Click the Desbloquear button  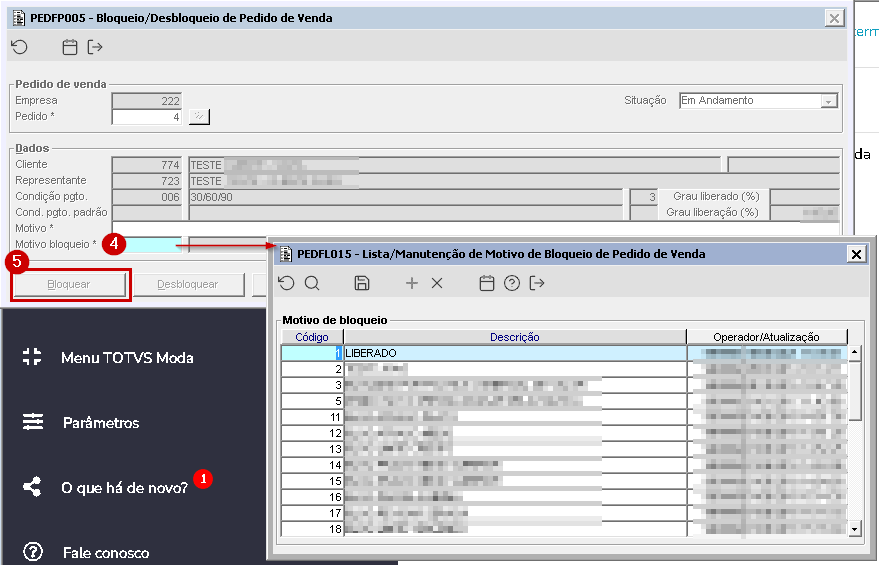pos(188,285)
